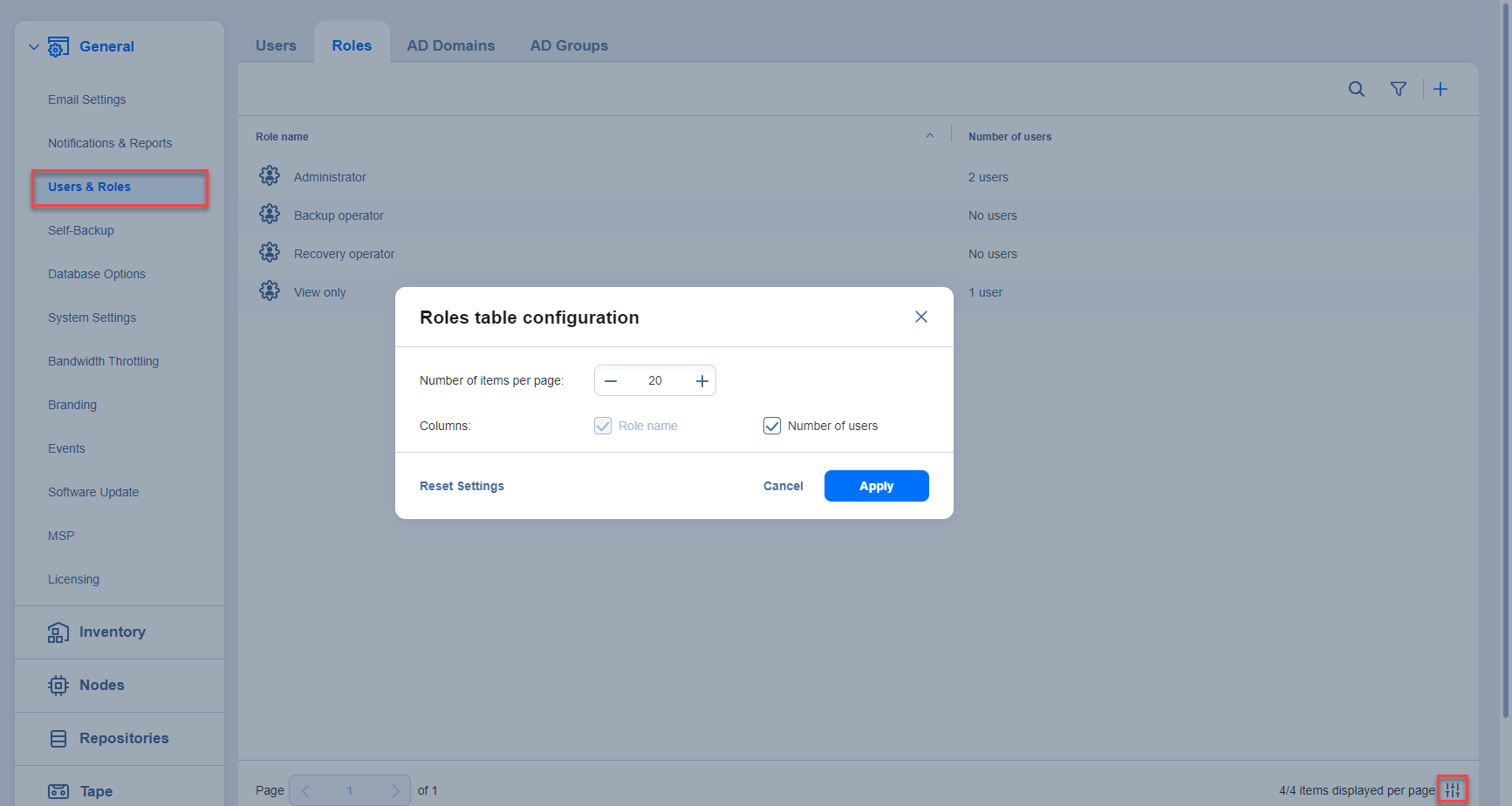
Task: Toggle the Role name column checkbox
Action: [x=603, y=426]
